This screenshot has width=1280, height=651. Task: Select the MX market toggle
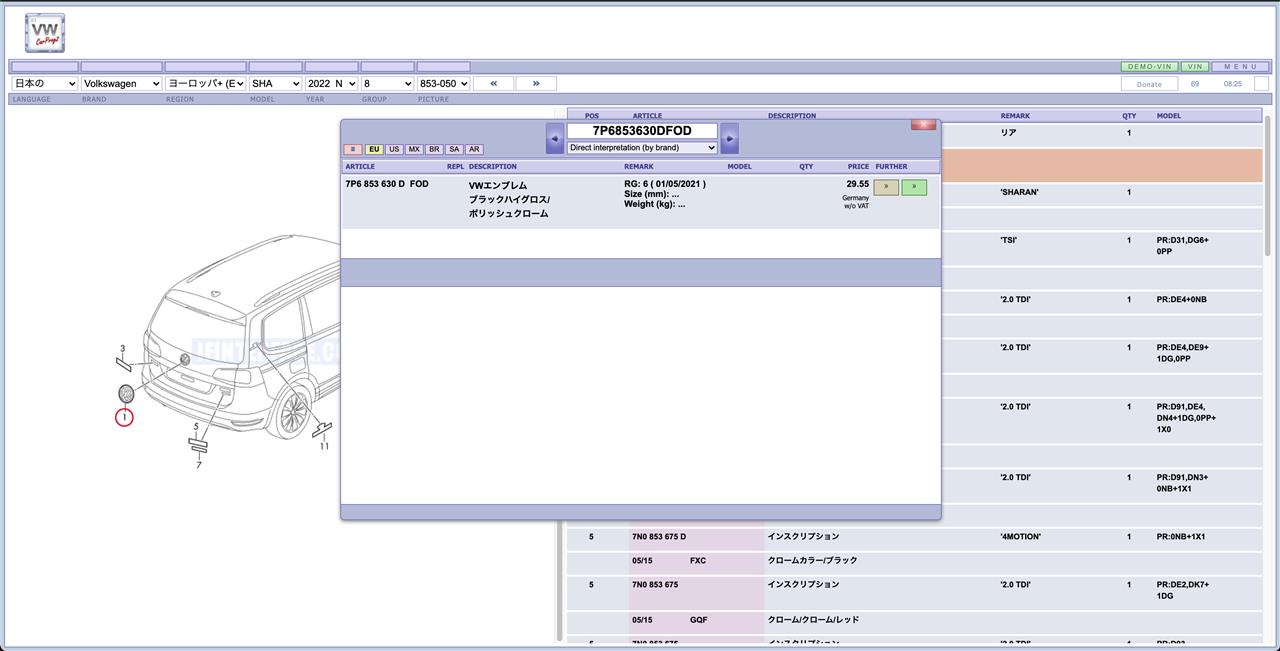(414, 149)
